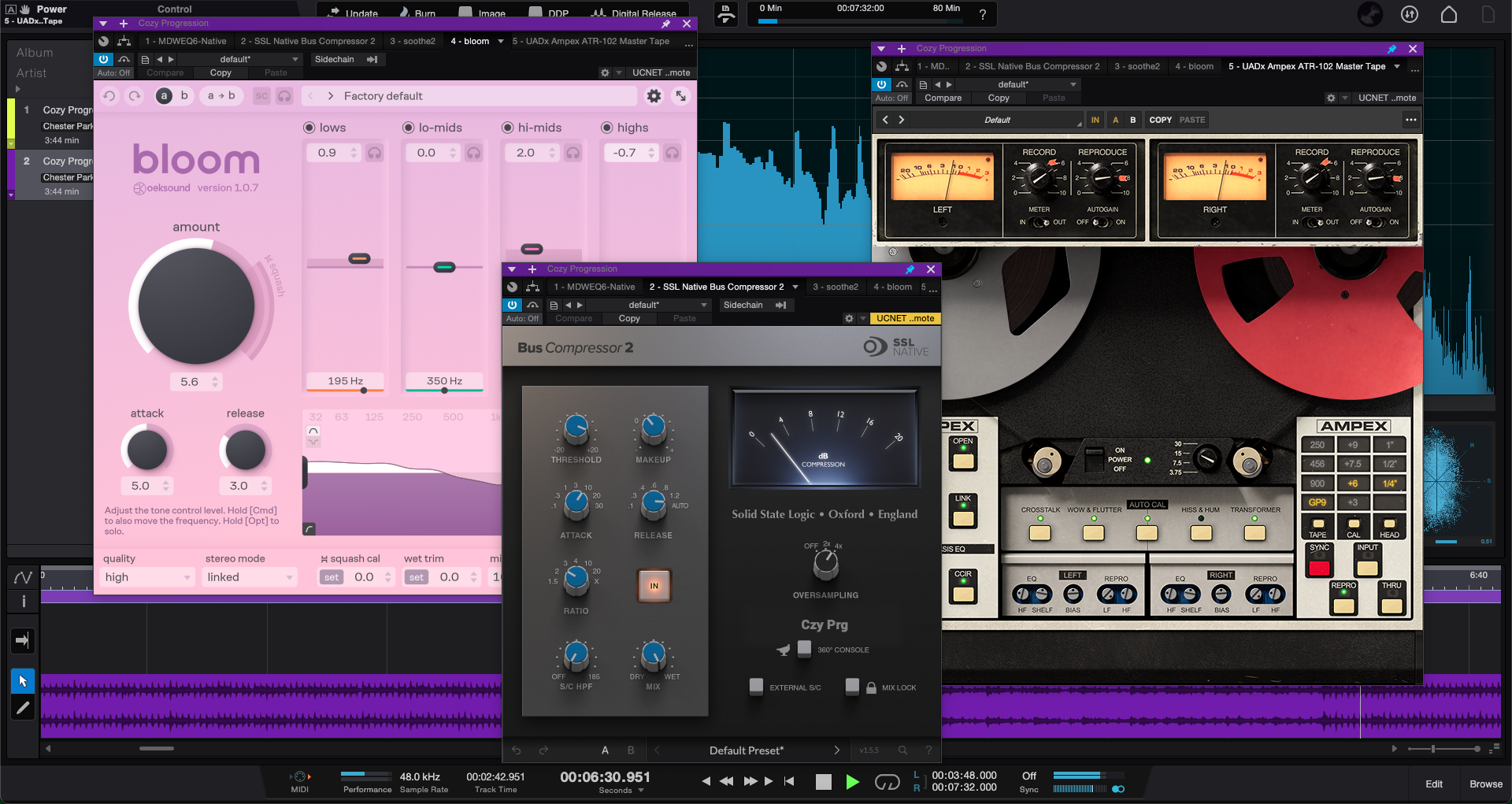
Task: Click help question mark near time ruler
Action: point(982,14)
